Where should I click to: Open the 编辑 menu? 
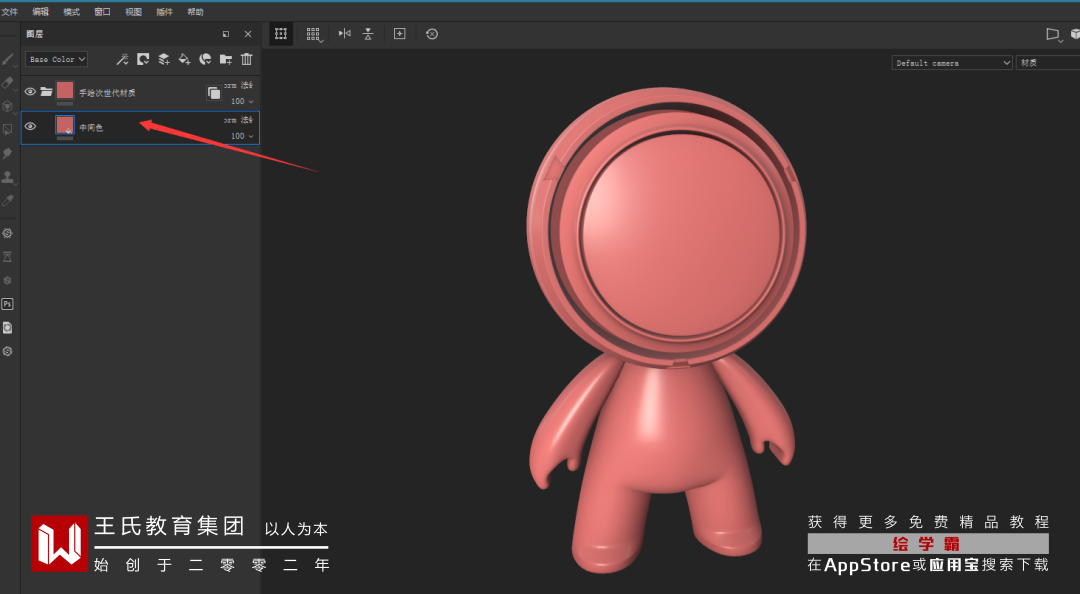point(41,12)
